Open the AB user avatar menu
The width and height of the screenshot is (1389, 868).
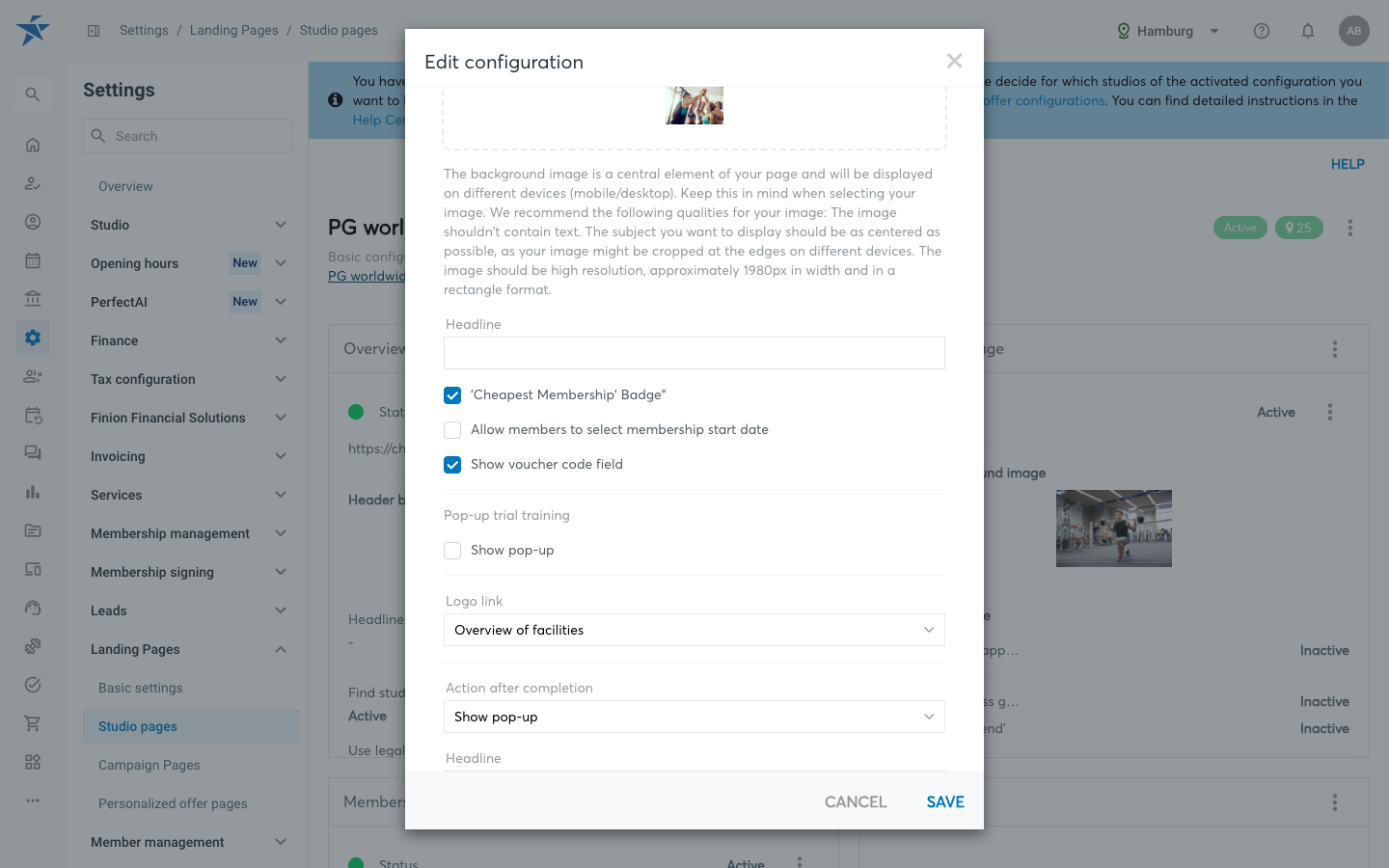(x=1354, y=31)
